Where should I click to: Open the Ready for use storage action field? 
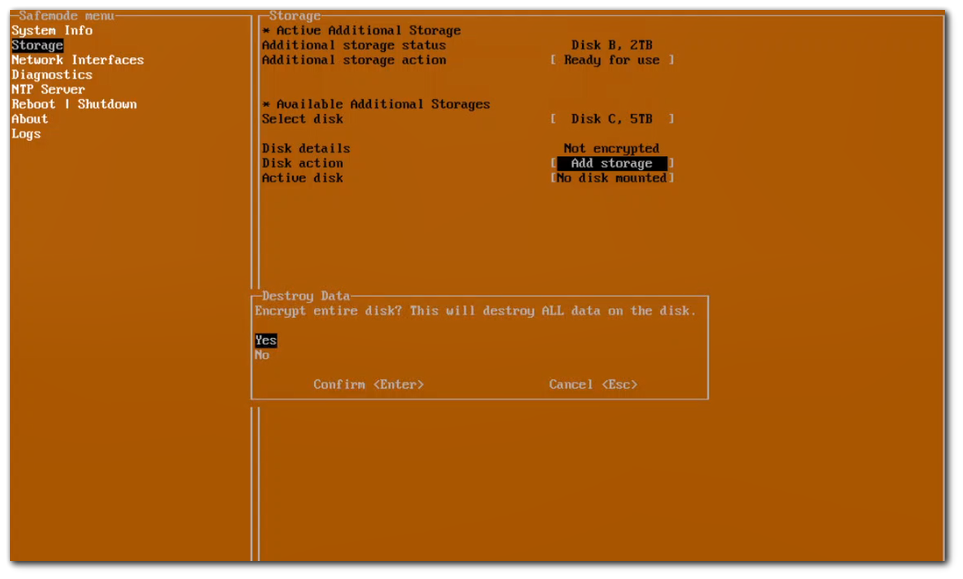point(612,60)
